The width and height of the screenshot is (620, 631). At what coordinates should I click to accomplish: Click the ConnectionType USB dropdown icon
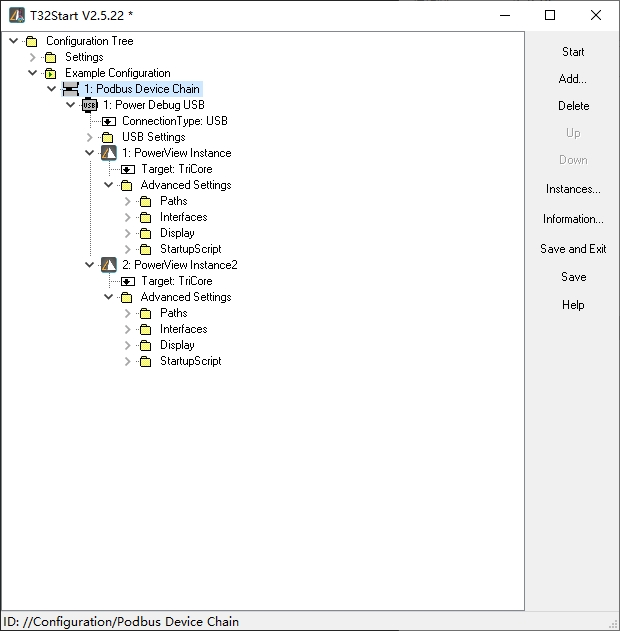[109, 121]
